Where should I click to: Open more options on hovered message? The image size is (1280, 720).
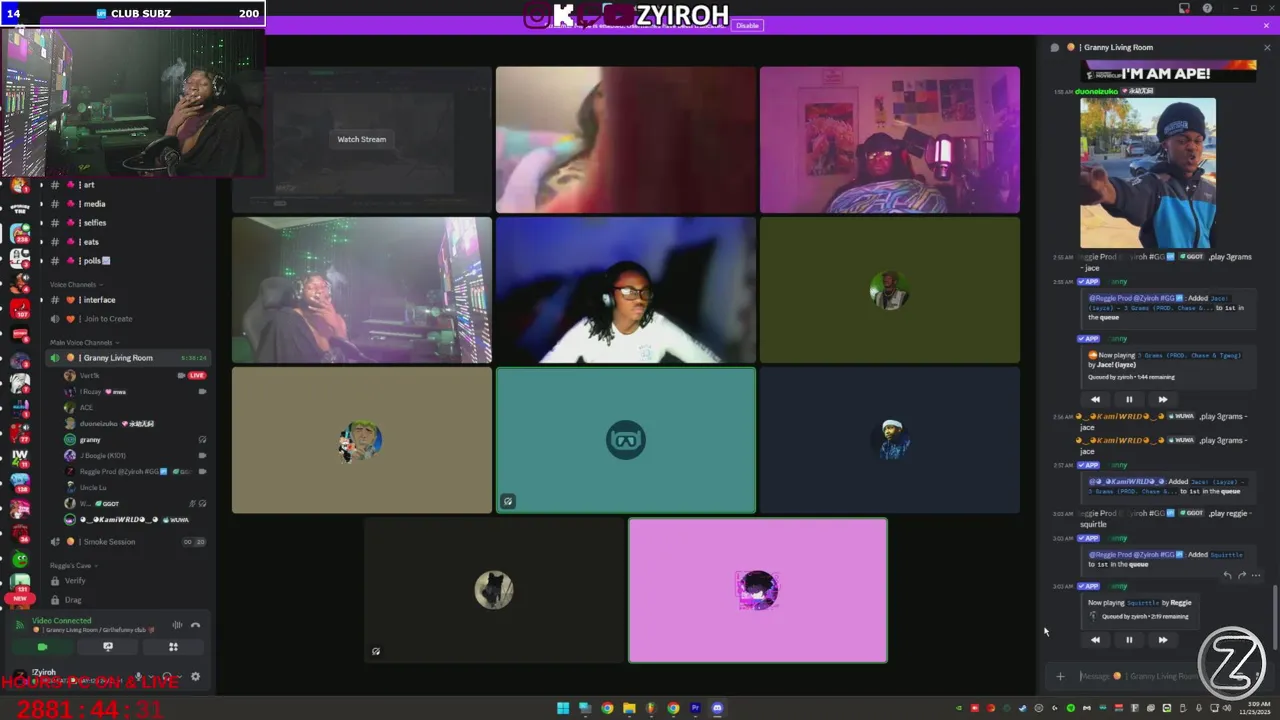(1256, 576)
